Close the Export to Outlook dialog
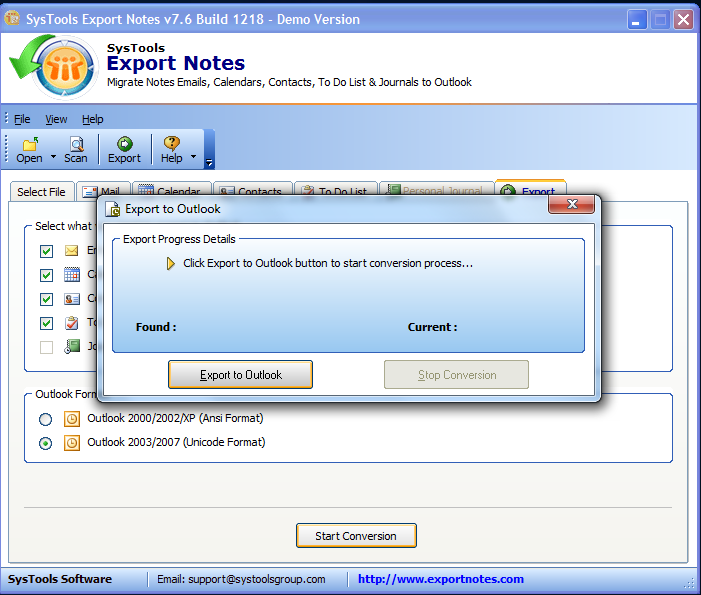 click(x=571, y=205)
